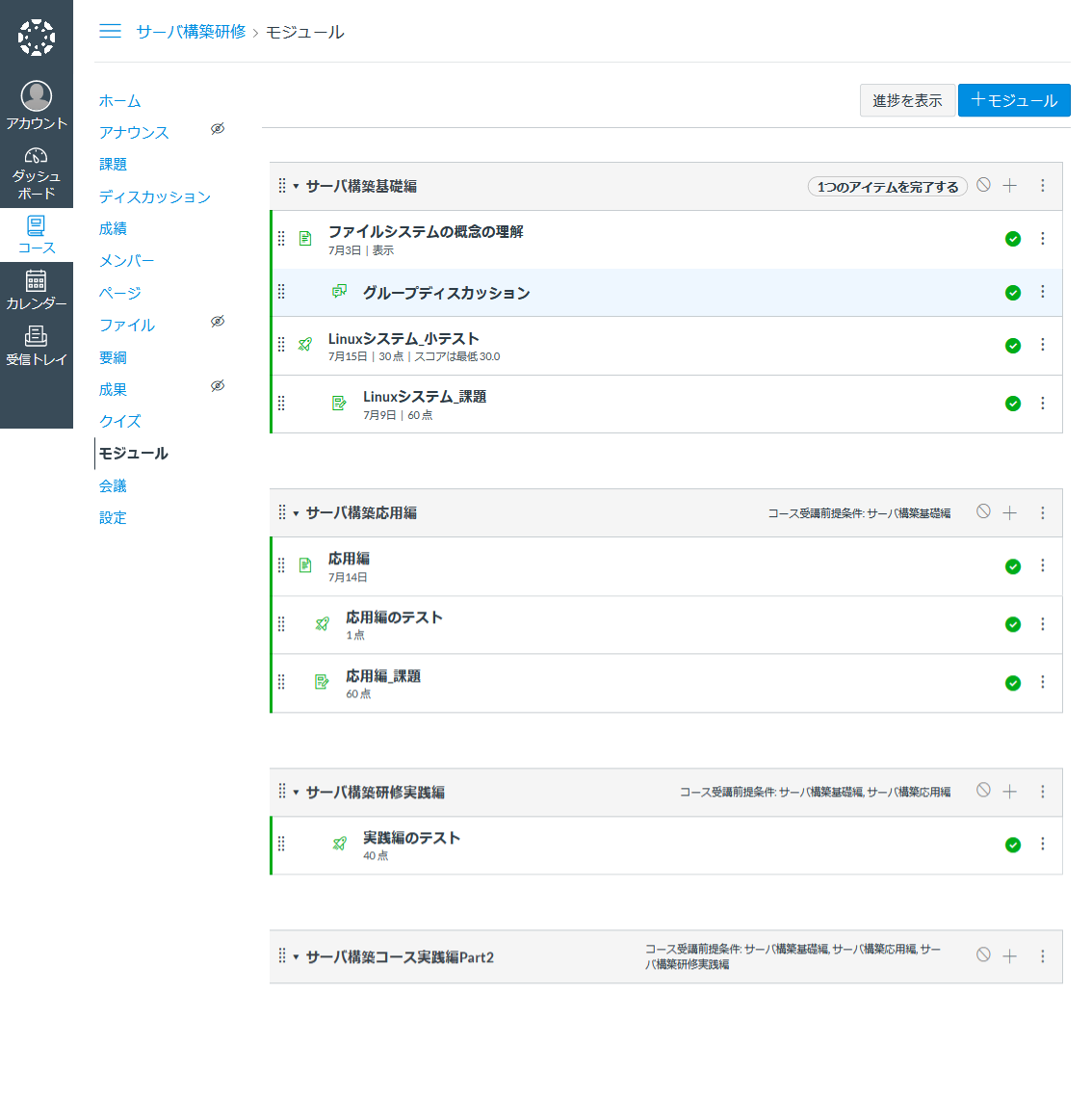Collapse the サーバ構築コース実践編Part2 module

point(296,957)
